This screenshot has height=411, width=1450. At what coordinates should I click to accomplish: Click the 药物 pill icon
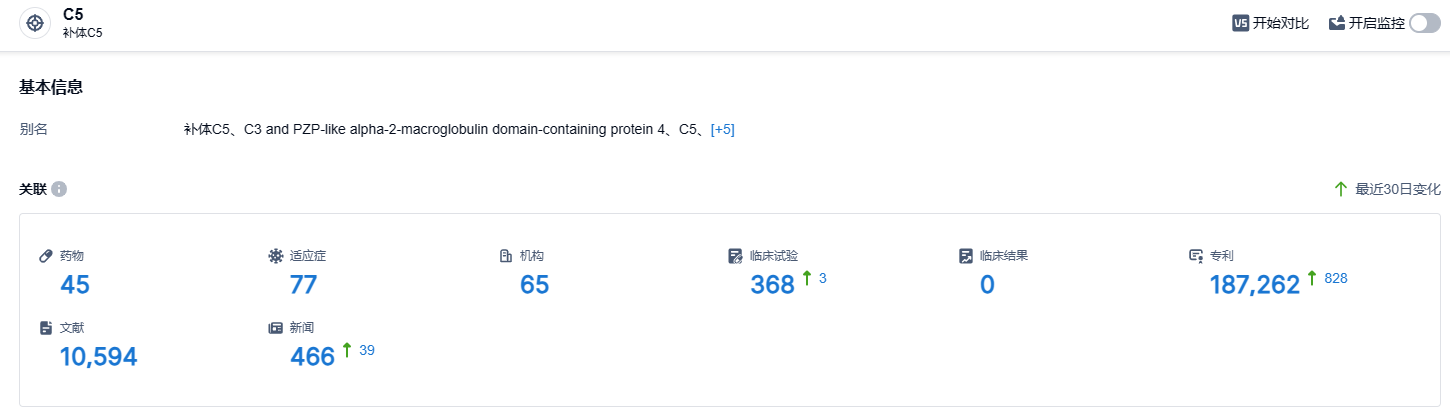click(46, 256)
